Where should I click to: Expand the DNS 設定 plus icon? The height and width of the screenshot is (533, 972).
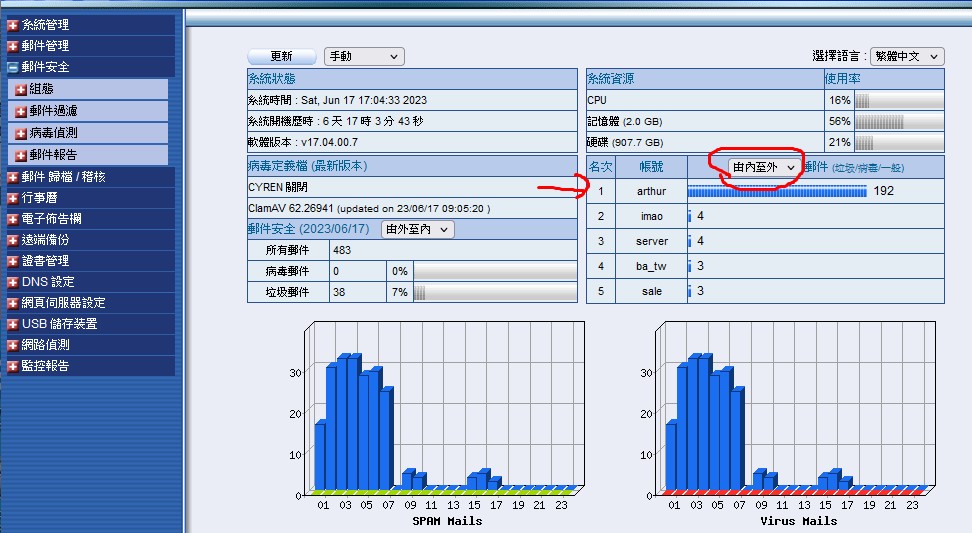tap(13, 282)
